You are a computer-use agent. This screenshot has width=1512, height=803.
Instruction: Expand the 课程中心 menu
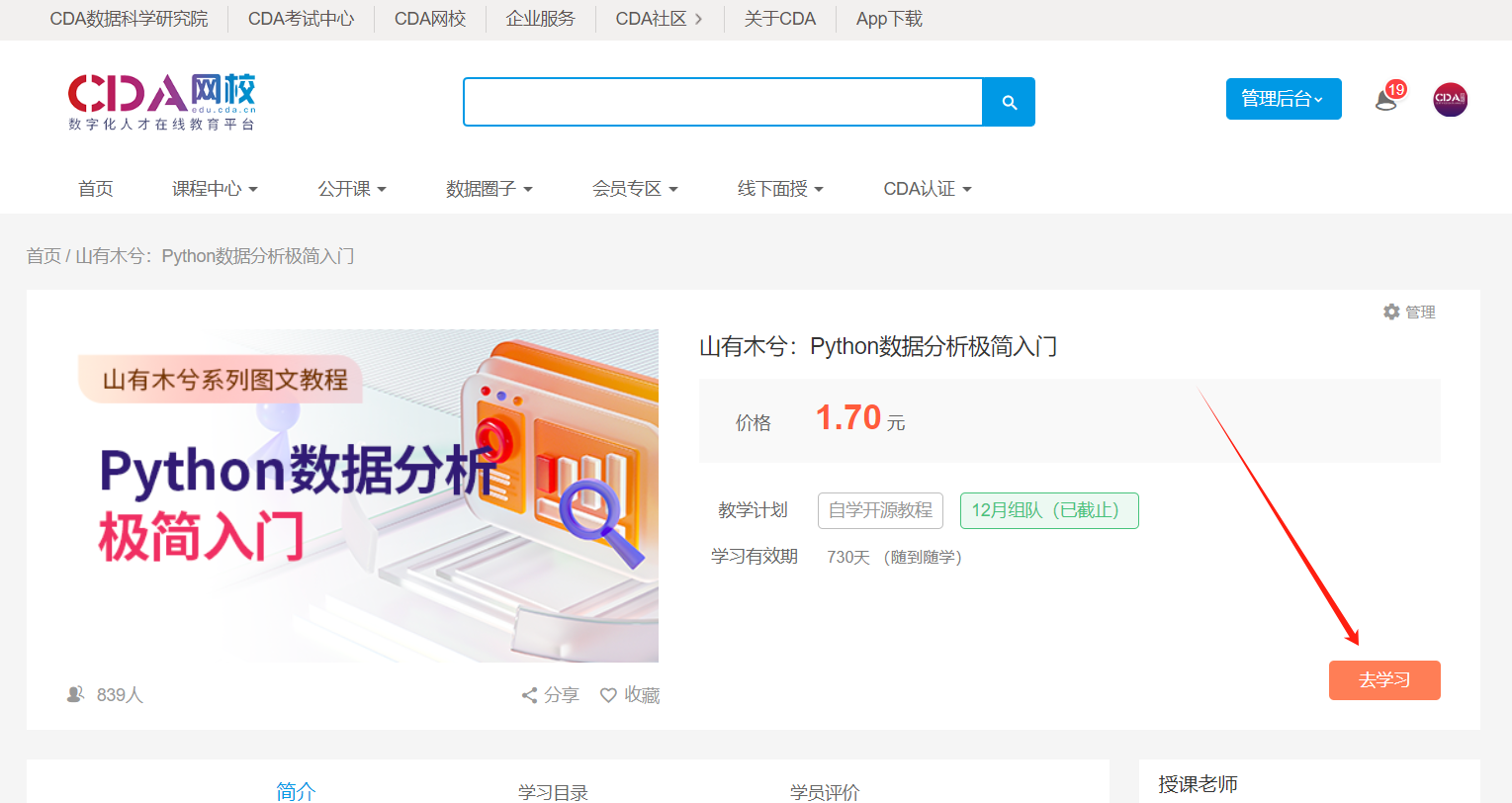pyautogui.click(x=215, y=189)
